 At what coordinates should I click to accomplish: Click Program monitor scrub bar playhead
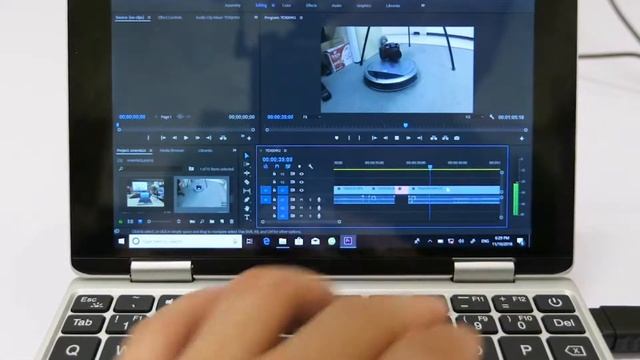(x=405, y=125)
